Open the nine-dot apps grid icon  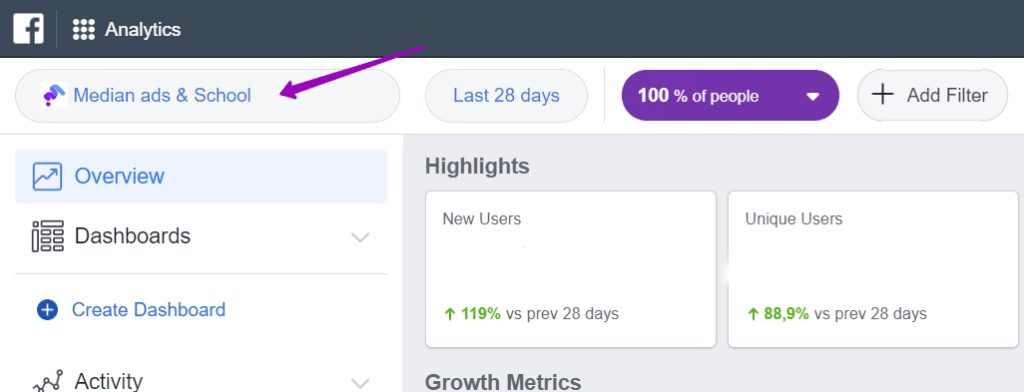(84, 29)
